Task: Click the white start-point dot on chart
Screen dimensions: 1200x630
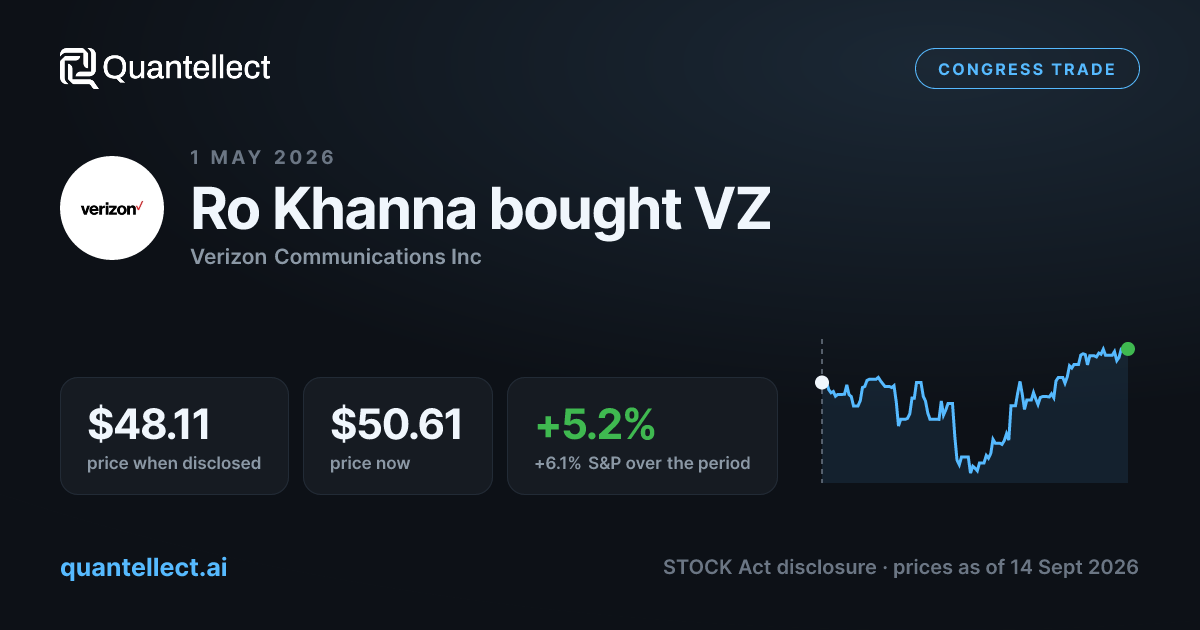Action: (822, 382)
